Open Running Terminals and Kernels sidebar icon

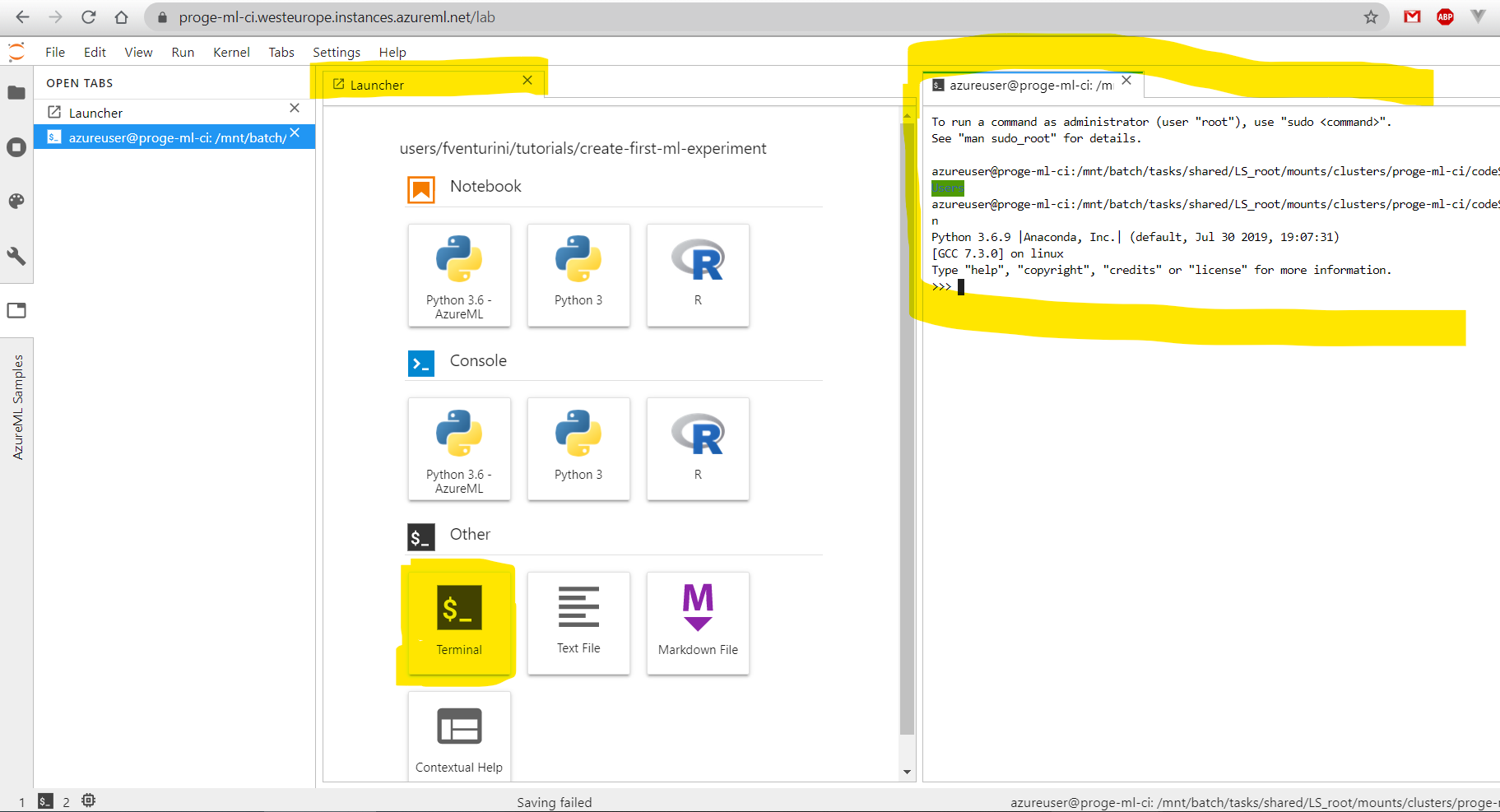16,147
